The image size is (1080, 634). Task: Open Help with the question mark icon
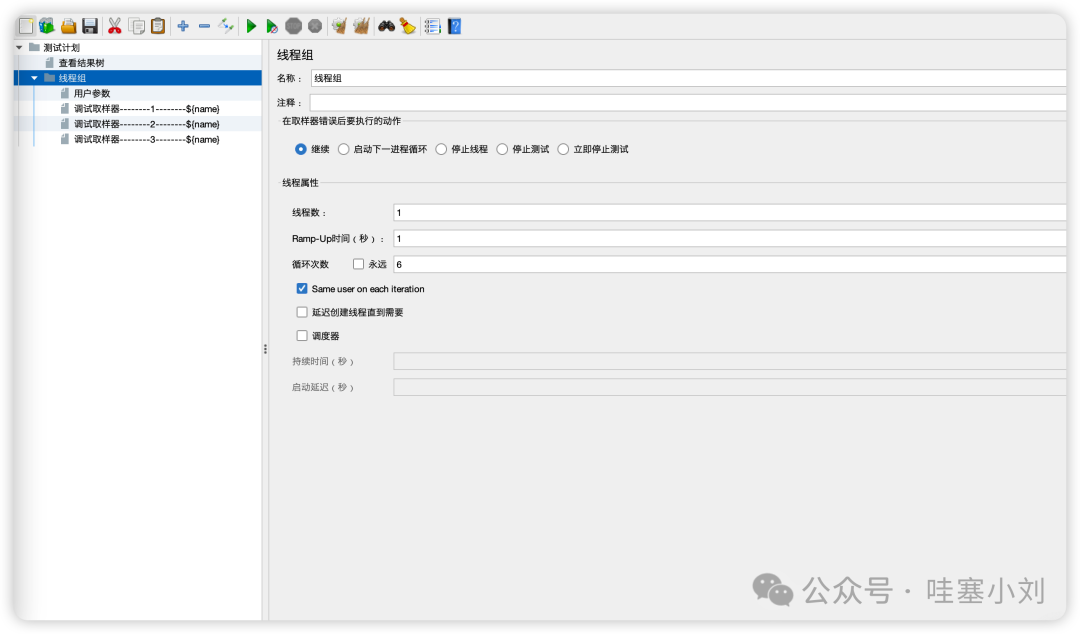[x=454, y=26]
